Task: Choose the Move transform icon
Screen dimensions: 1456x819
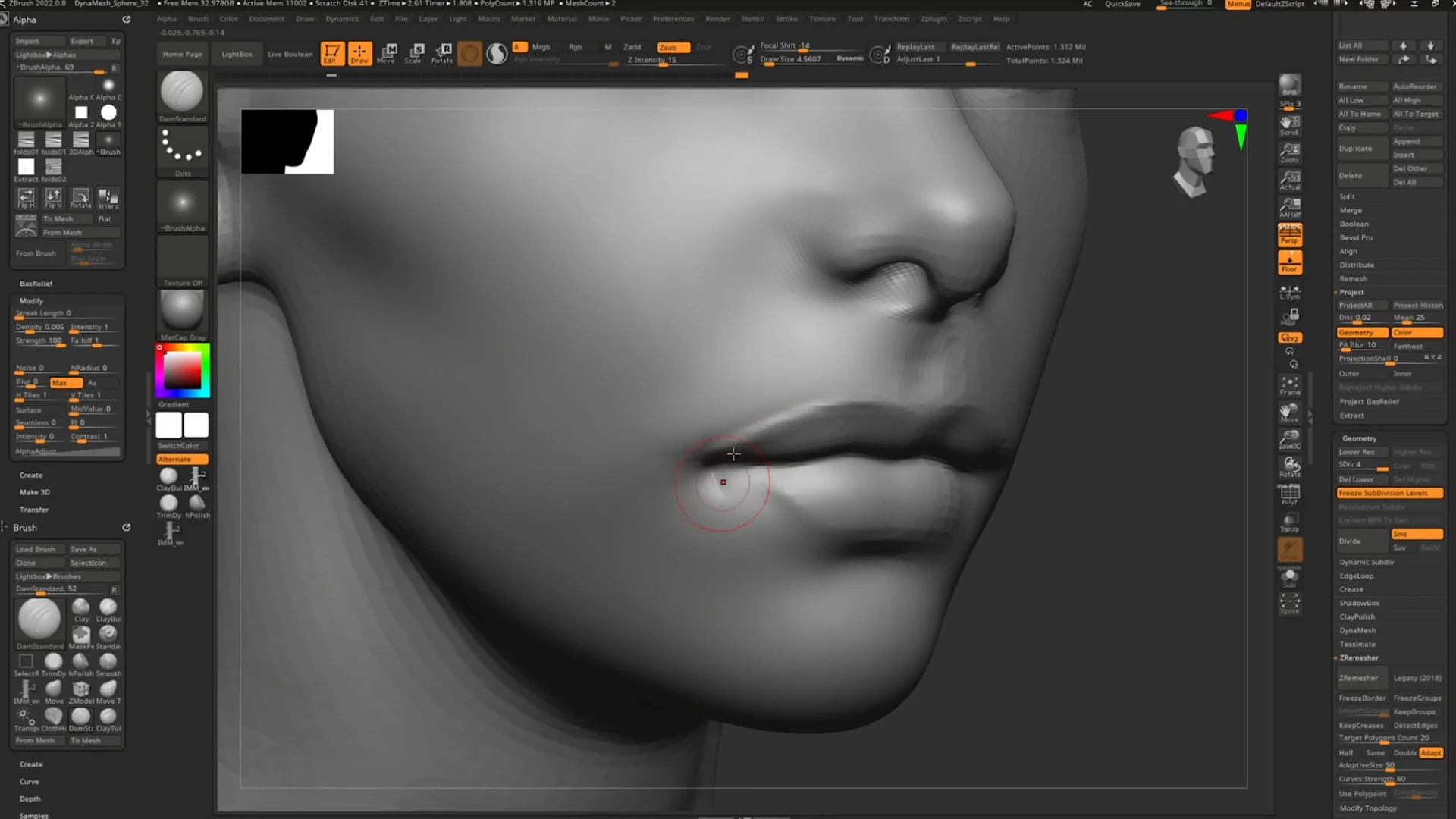Action: pos(387,53)
